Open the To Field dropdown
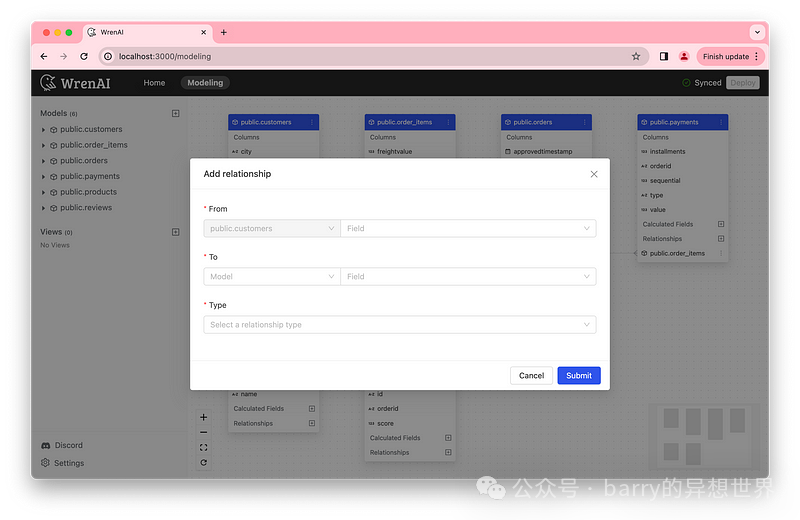Image resolution: width=800 pixels, height=520 pixels. point(468,276)
